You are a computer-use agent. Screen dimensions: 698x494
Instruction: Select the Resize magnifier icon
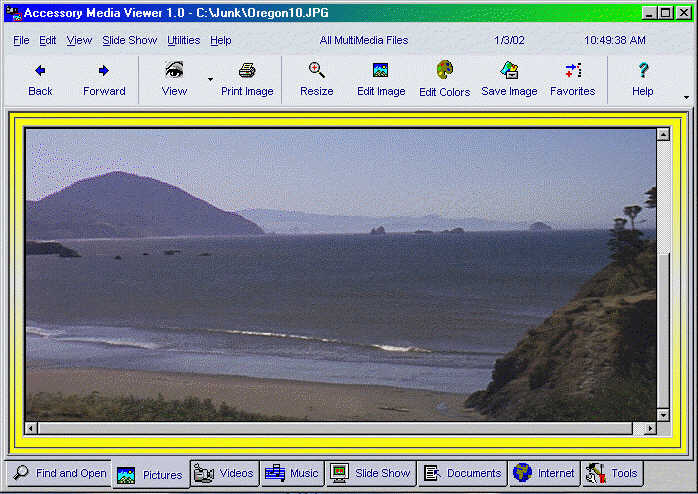(317, 70)
